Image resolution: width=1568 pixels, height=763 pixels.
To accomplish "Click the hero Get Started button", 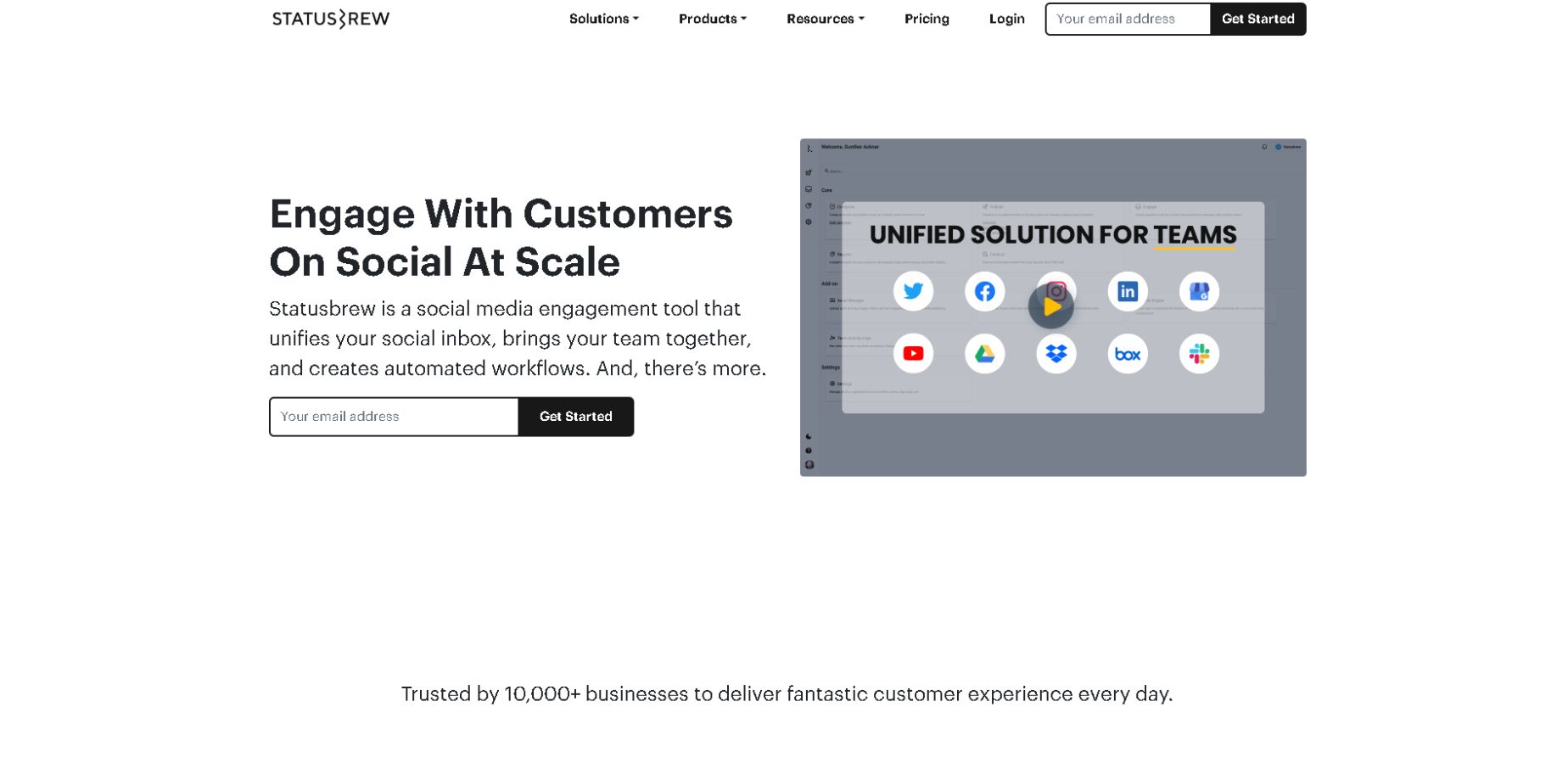I will [x=576, y=417].
